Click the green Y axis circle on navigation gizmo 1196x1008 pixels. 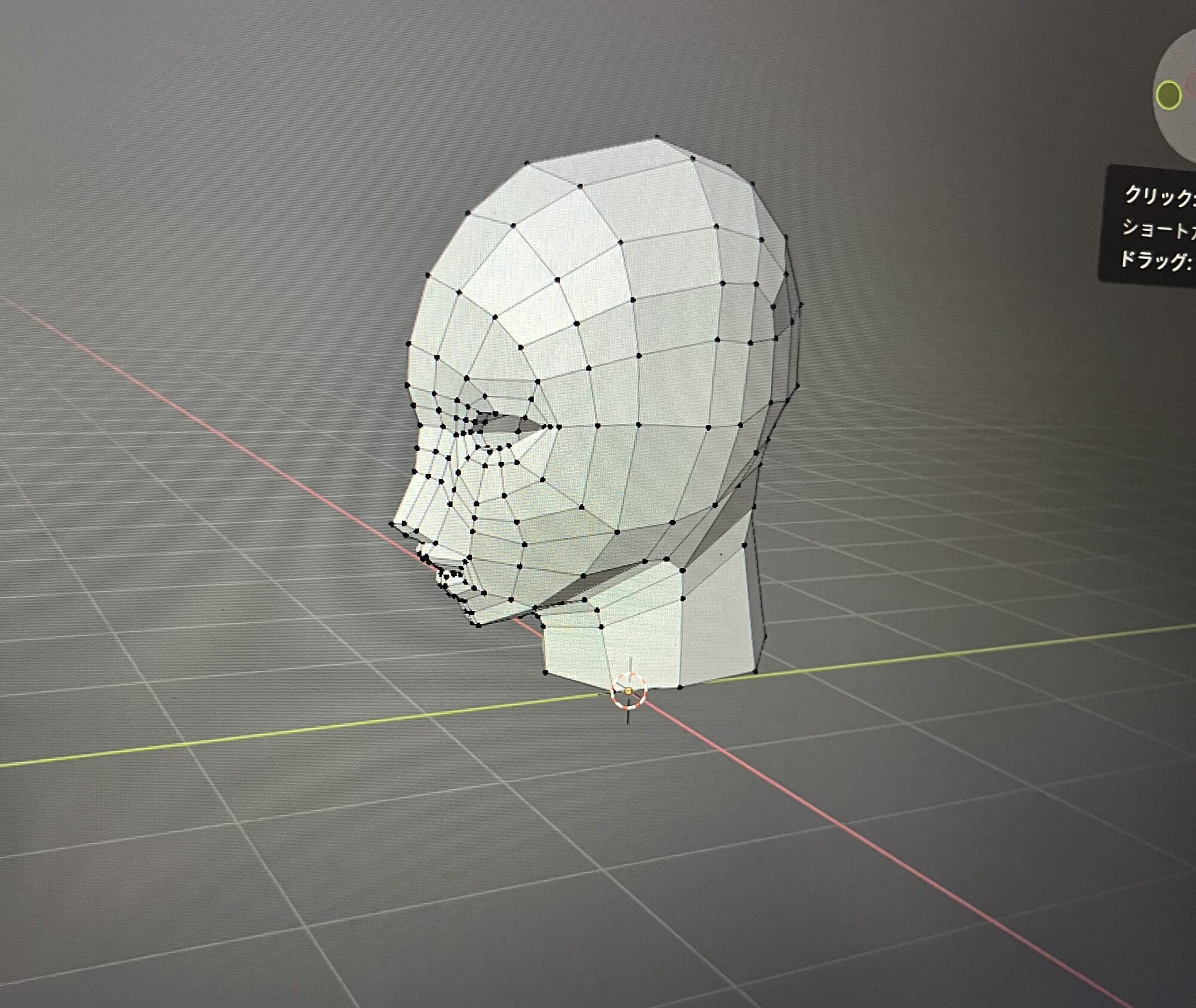[1168, 95]
